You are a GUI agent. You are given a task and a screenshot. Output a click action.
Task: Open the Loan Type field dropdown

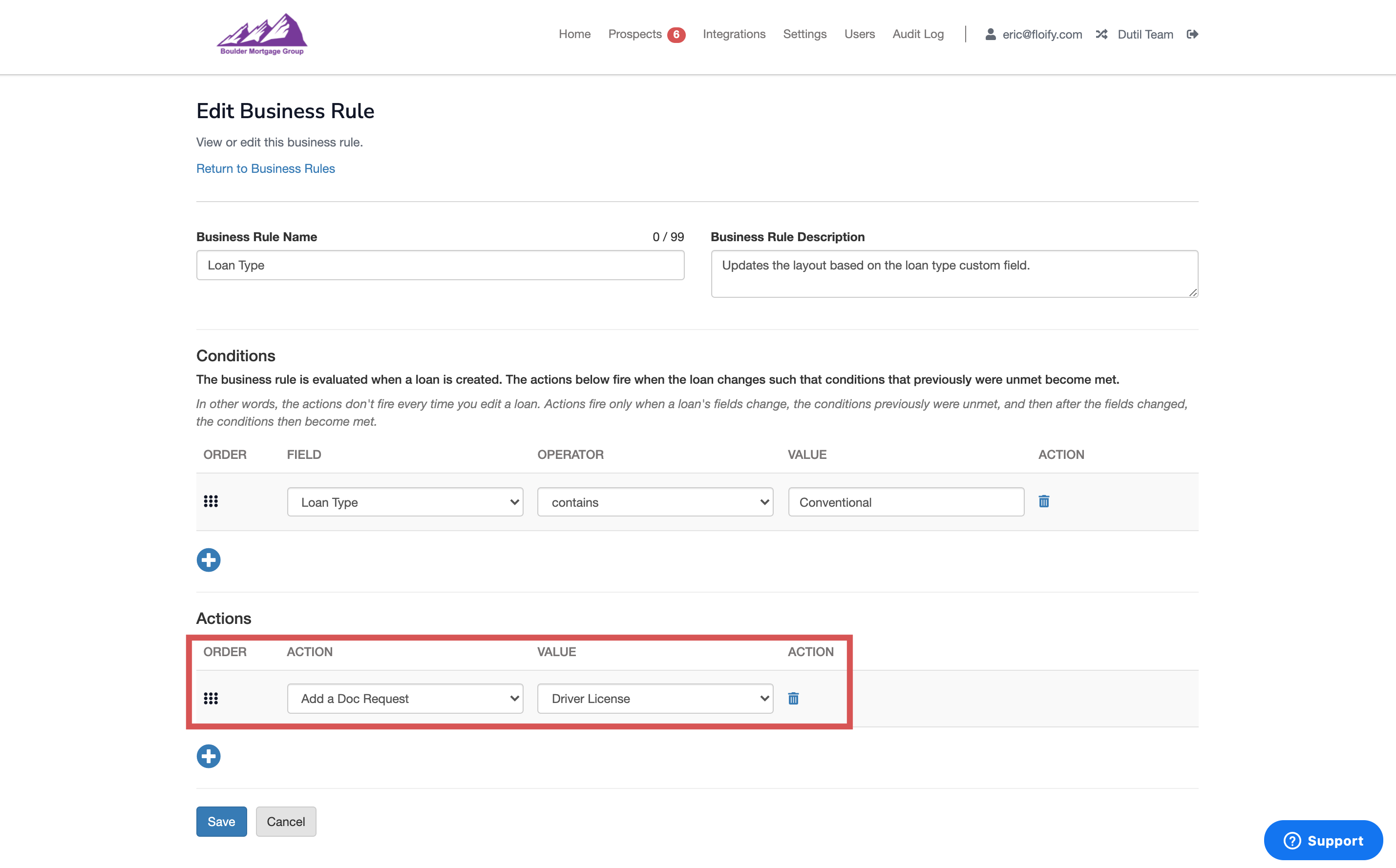(x=405, y=502)
